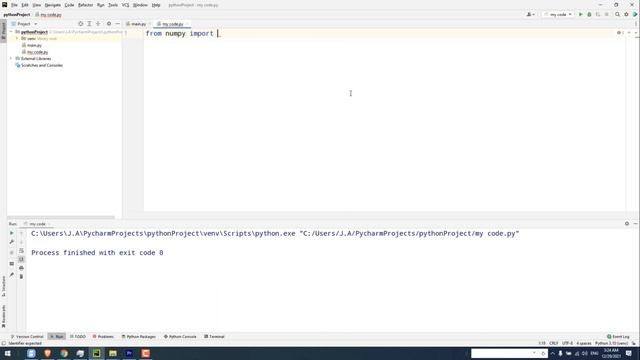Click CRLF line separator in status bar
Image resolution: width=640 pixels, height=360 pixels.
[x=553, y=343]
